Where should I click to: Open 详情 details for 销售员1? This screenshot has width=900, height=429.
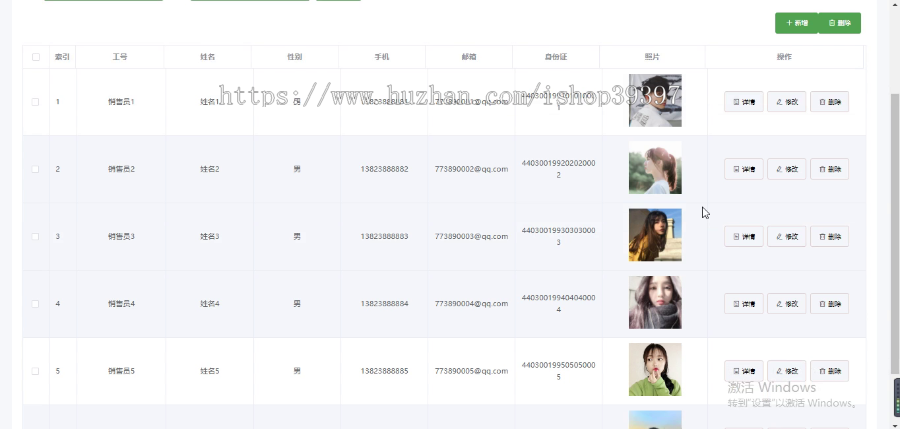click(x=744, y=102)
